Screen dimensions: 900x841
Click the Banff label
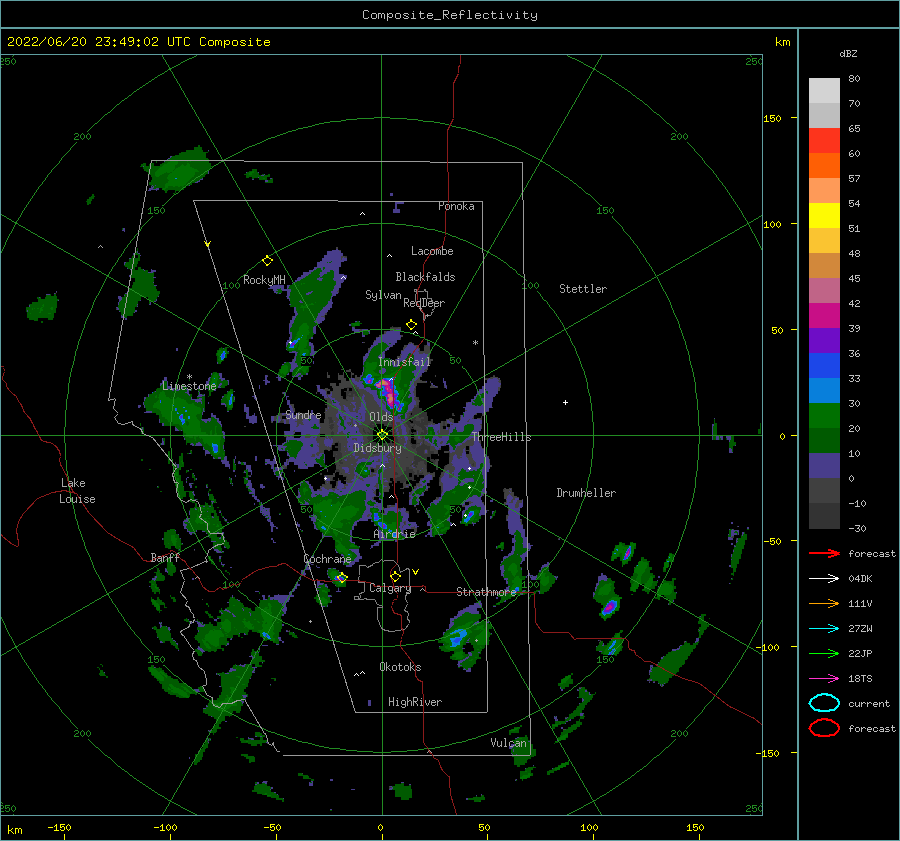pos(165,557)
